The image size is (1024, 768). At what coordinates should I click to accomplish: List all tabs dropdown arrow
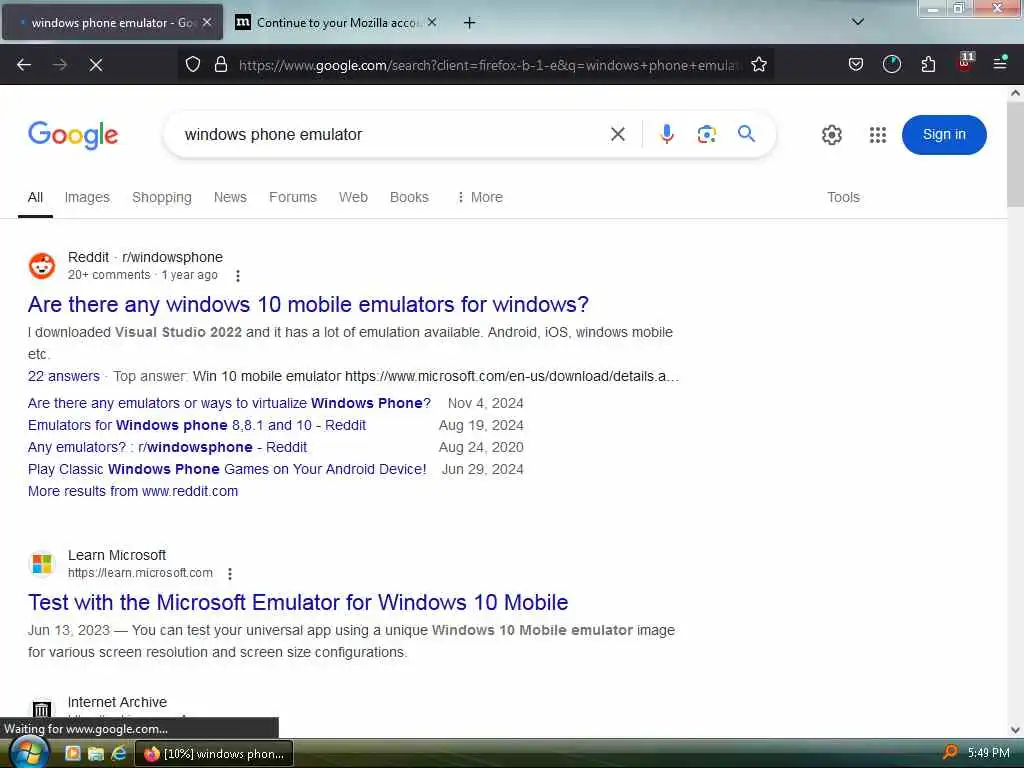point(858,22)
